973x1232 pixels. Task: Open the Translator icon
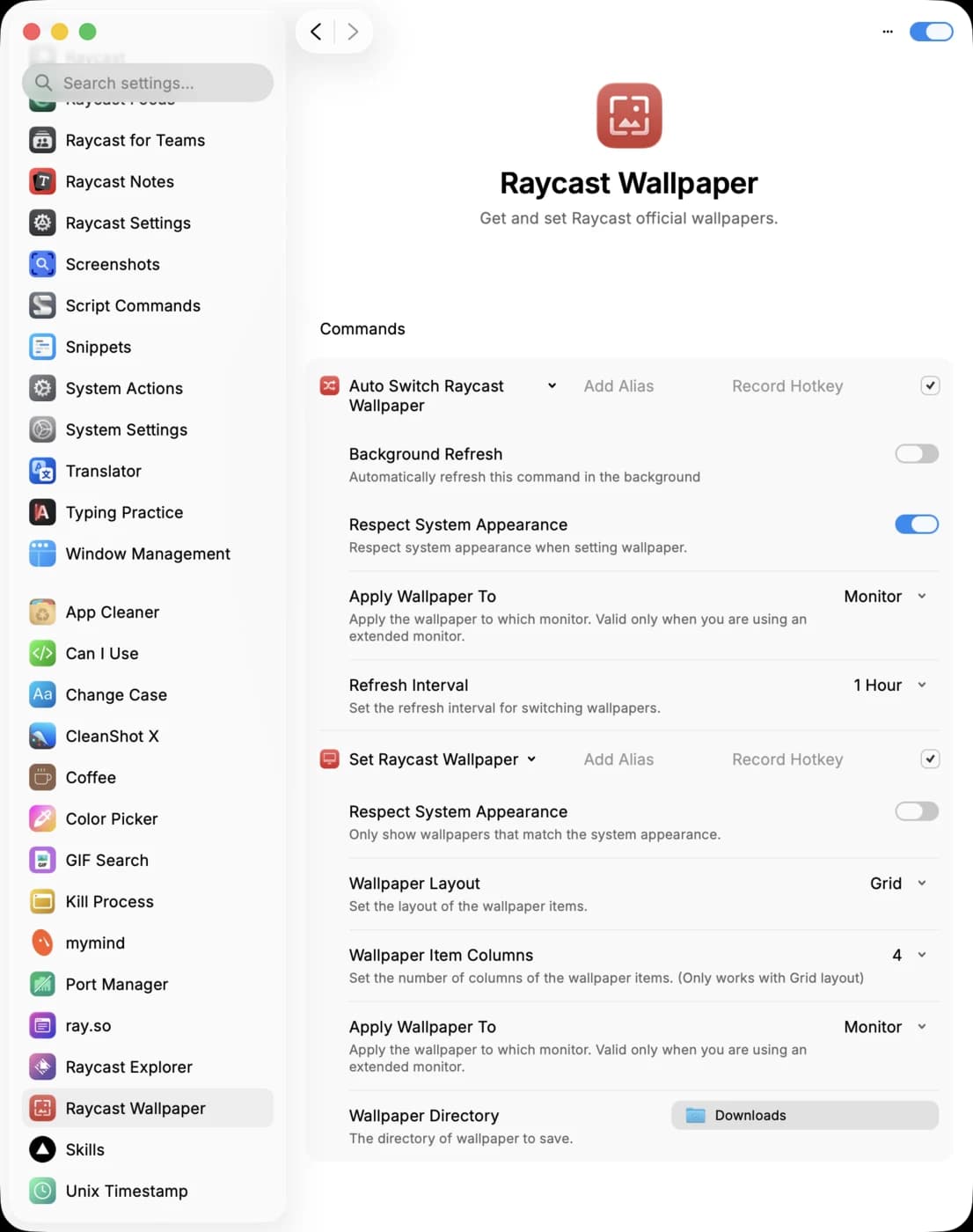(x=42, y=471)
